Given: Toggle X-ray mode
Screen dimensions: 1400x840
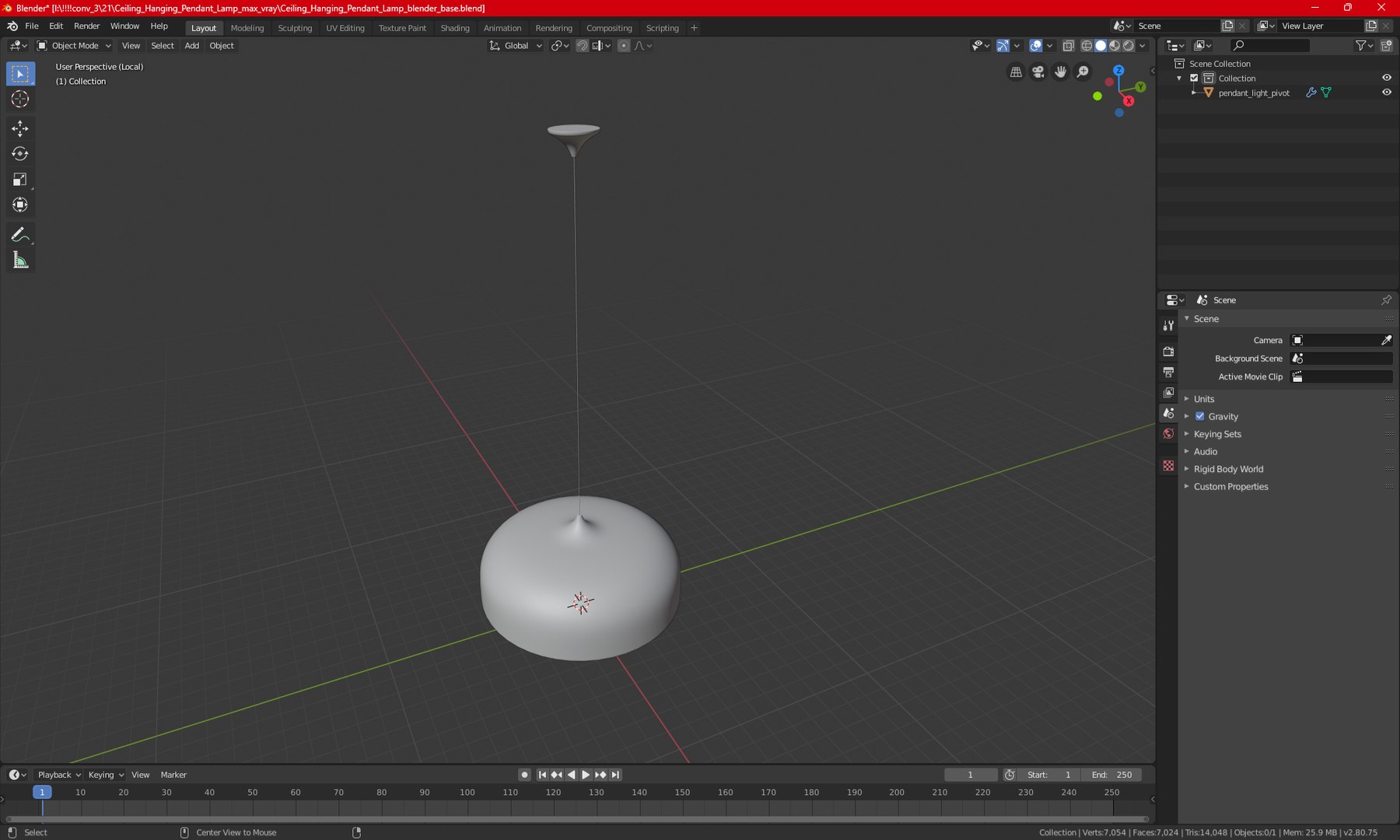Looking at the screenshot, I should (1069, 46).
